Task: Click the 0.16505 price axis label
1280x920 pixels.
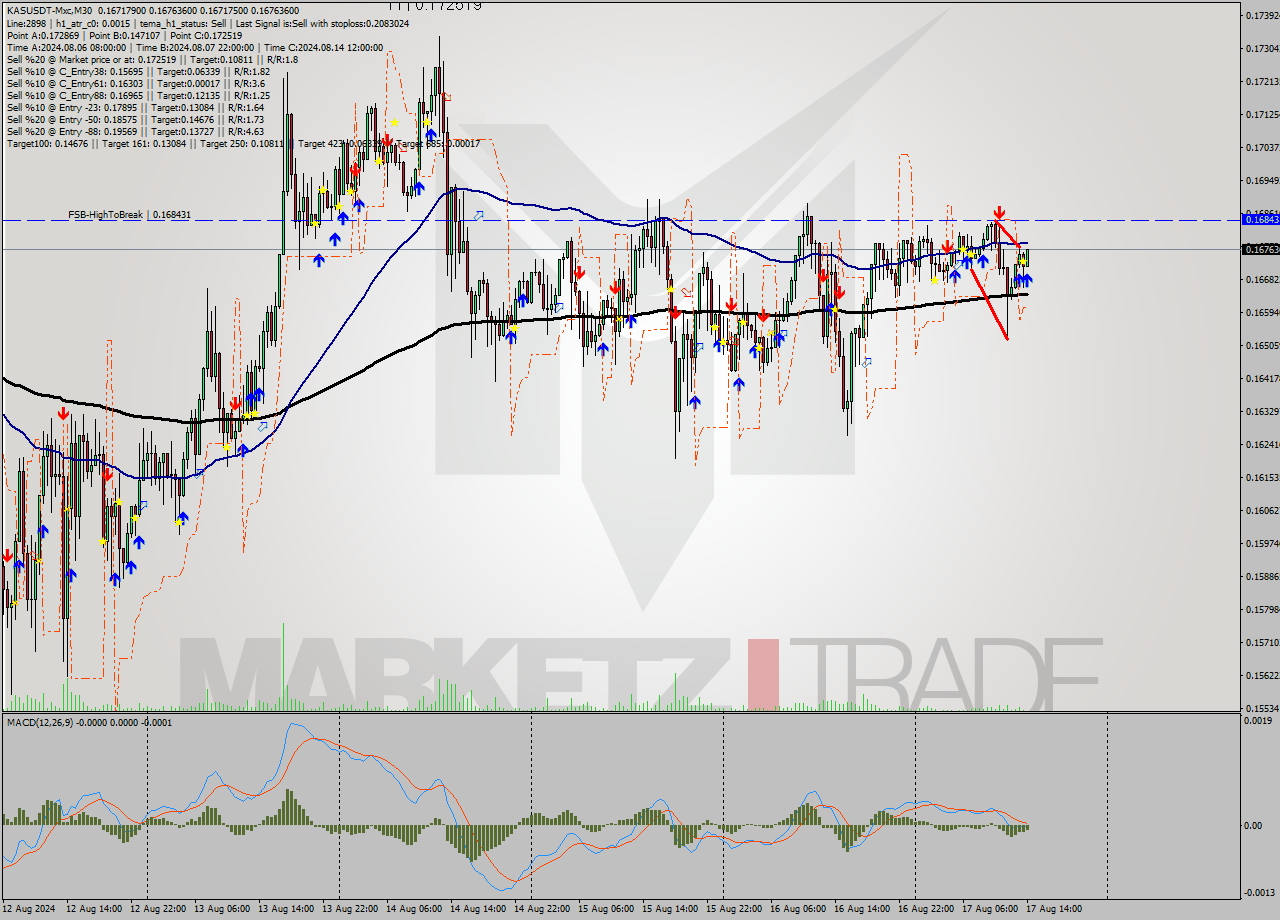Action: pos(1261,345)
